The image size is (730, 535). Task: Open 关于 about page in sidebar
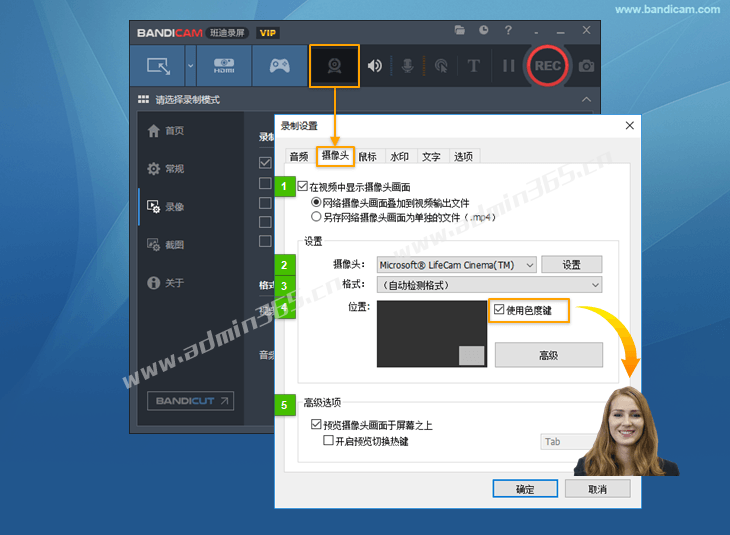(166, 283)
